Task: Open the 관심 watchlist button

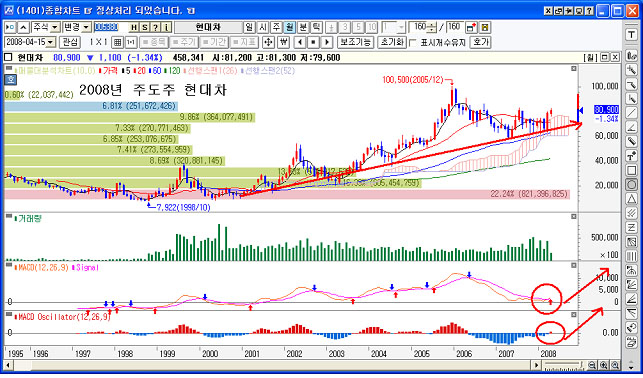Action: pyautogui.click(x=71, y=42)
